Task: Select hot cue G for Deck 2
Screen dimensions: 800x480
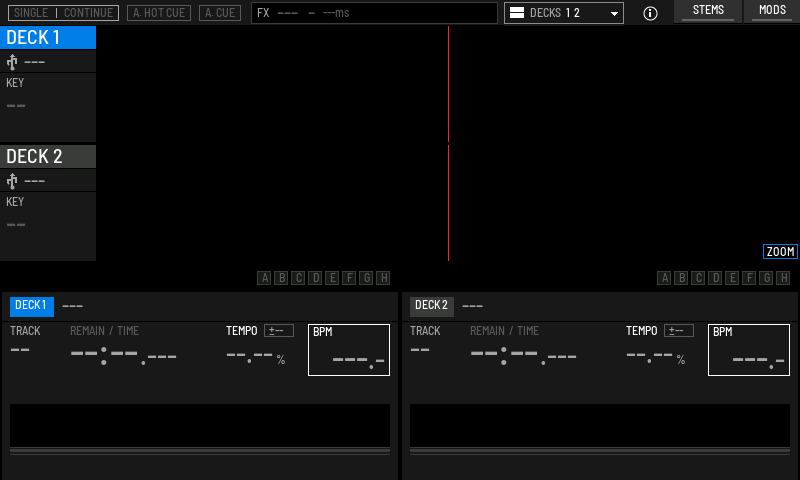Action: click(x=766, y=278)
